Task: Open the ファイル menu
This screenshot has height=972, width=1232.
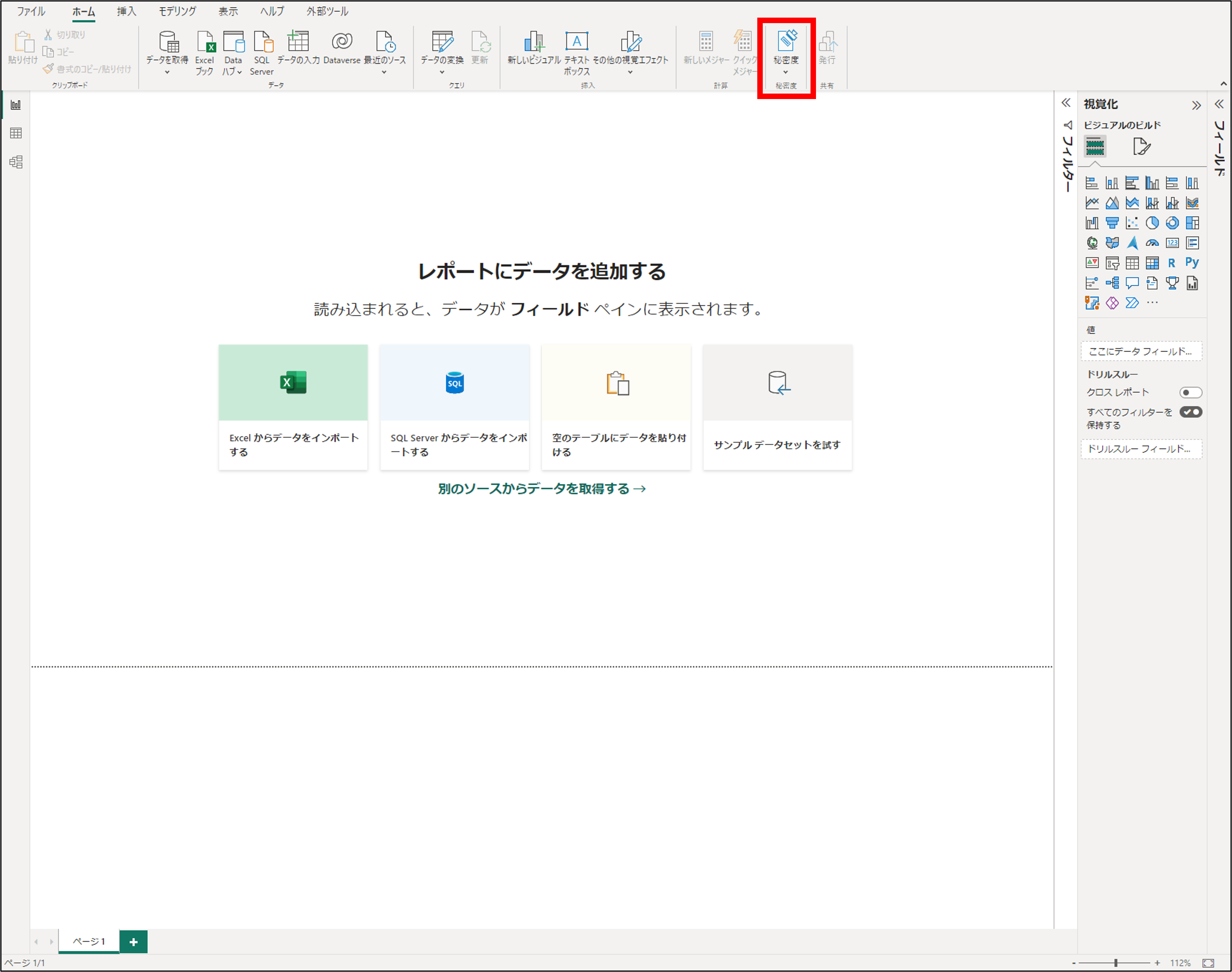Action: tap(31, 11)
